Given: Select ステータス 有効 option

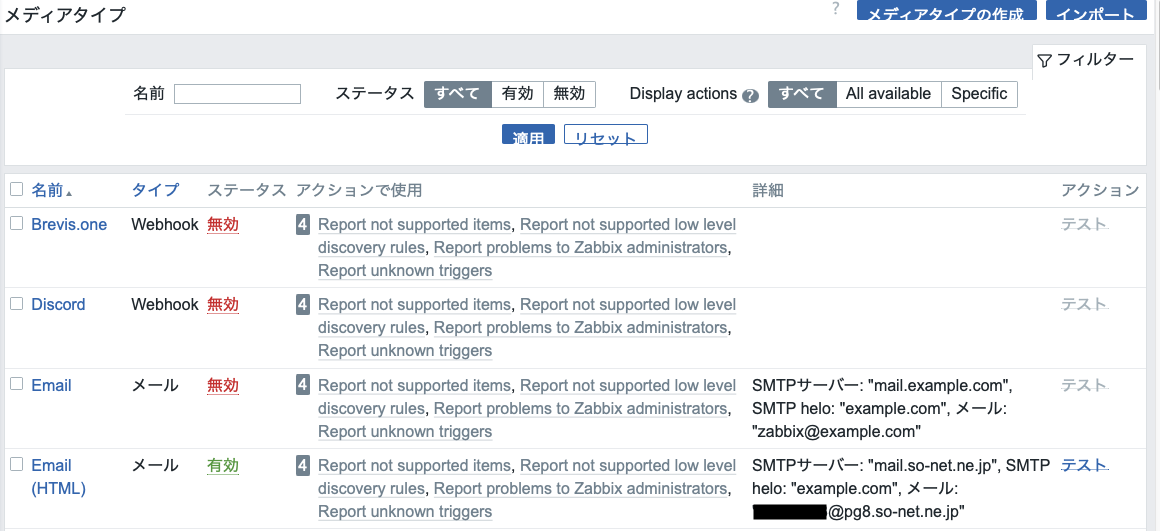Looking at the screenshot, I should (x=517, y=94).
